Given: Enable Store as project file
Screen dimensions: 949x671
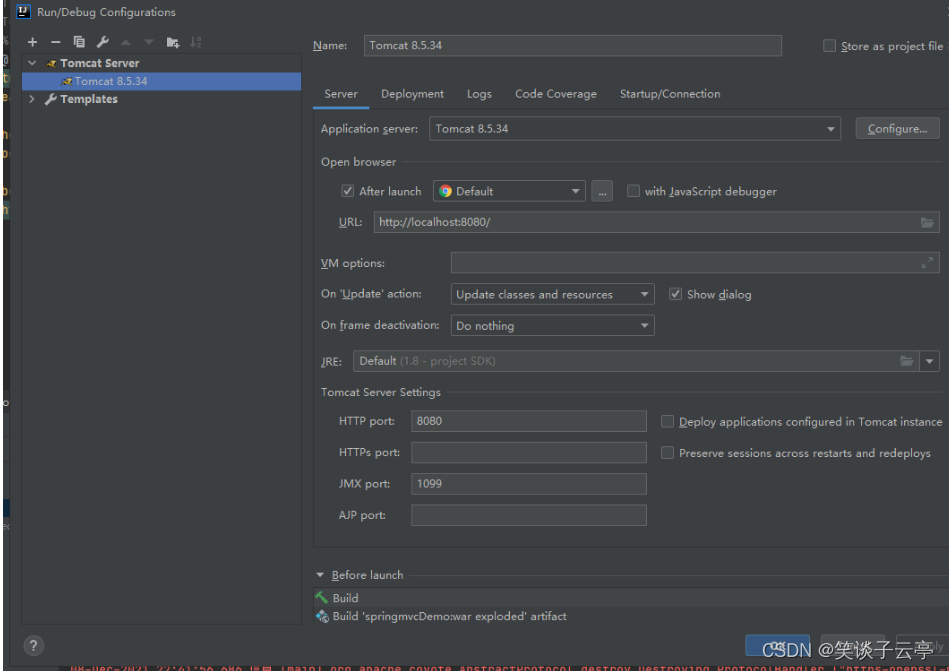Looking at the screenshot, I should (829, 46).
